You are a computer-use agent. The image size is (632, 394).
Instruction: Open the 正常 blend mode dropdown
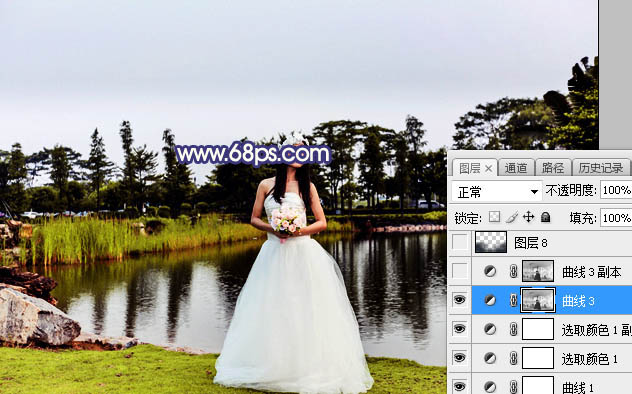click(497, 192)
